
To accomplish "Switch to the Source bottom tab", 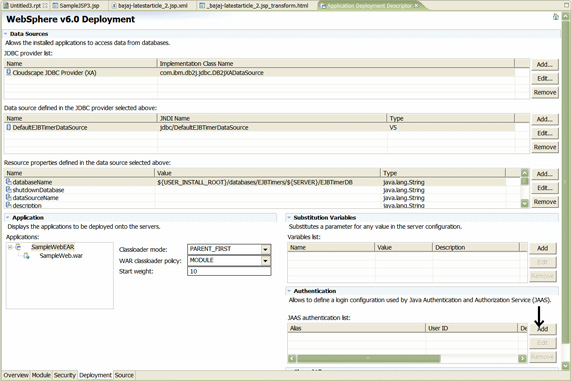I will click(124, 375).
